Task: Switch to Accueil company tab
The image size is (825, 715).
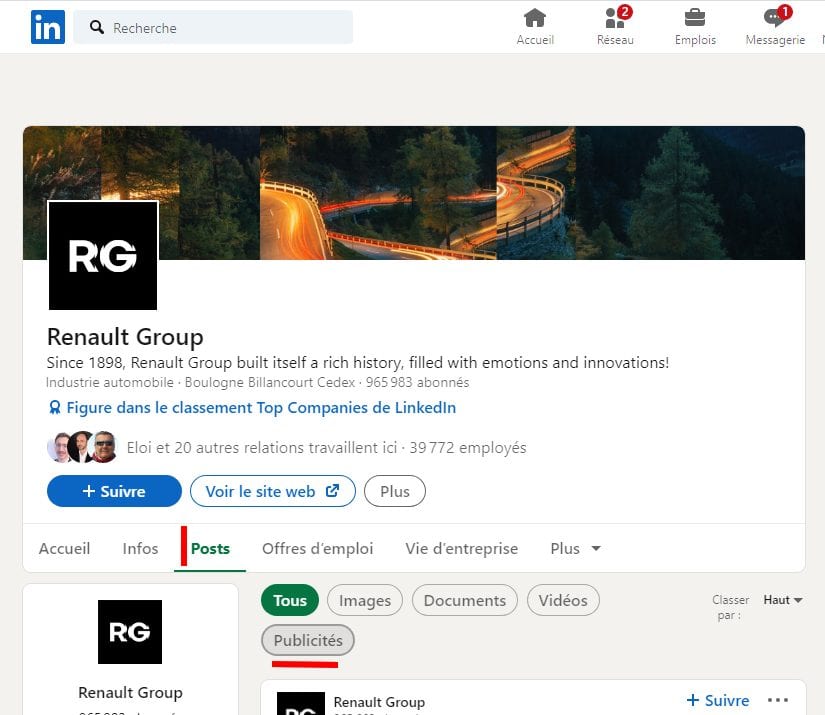Action: [x=64, y=548]
